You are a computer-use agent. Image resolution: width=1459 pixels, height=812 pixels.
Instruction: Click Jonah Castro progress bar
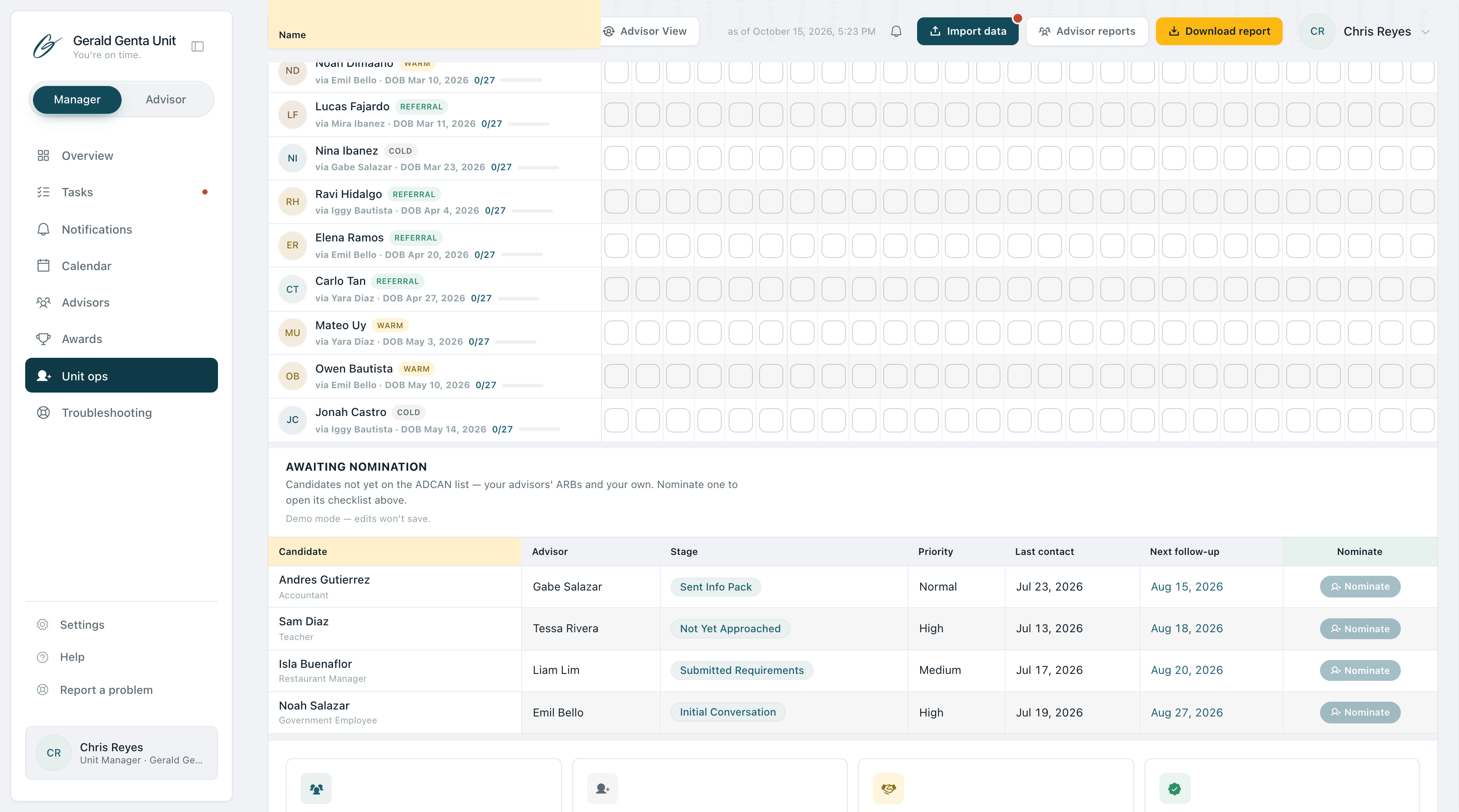click(539, 429)
